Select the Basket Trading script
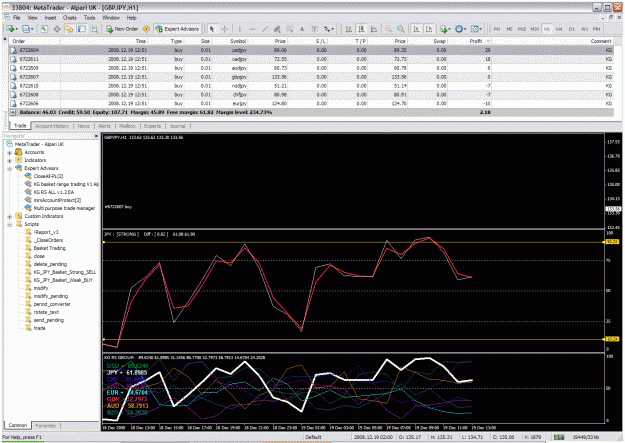 click(x=49, y=248)
